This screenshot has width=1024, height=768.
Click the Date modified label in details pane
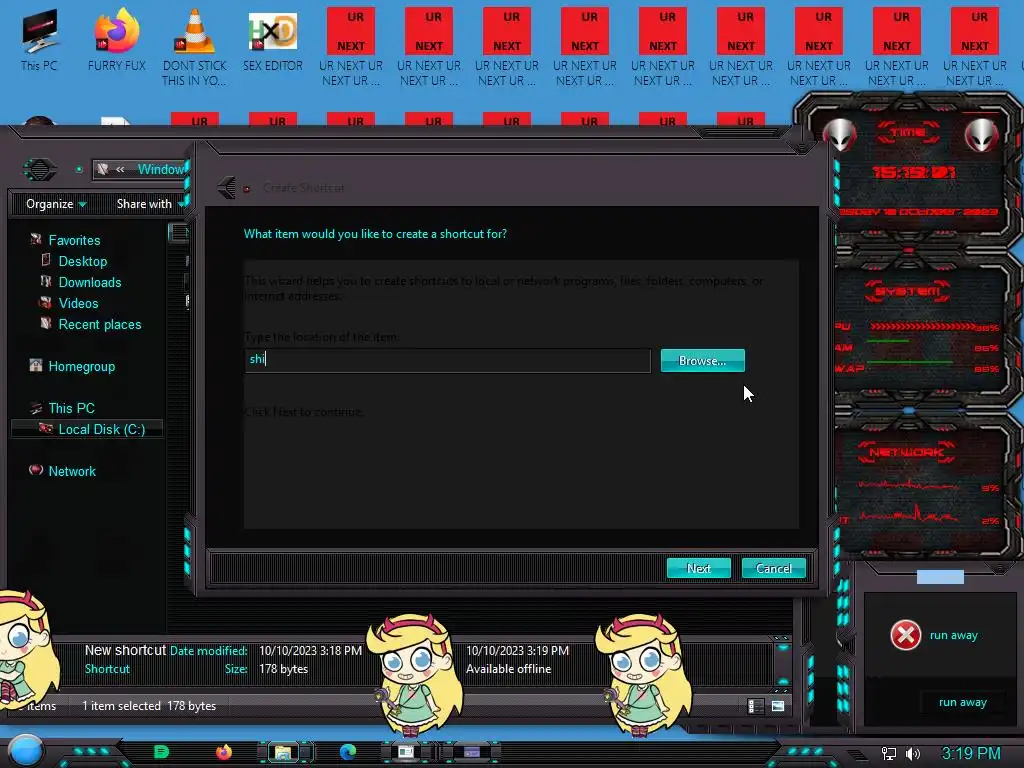[208, 651]
